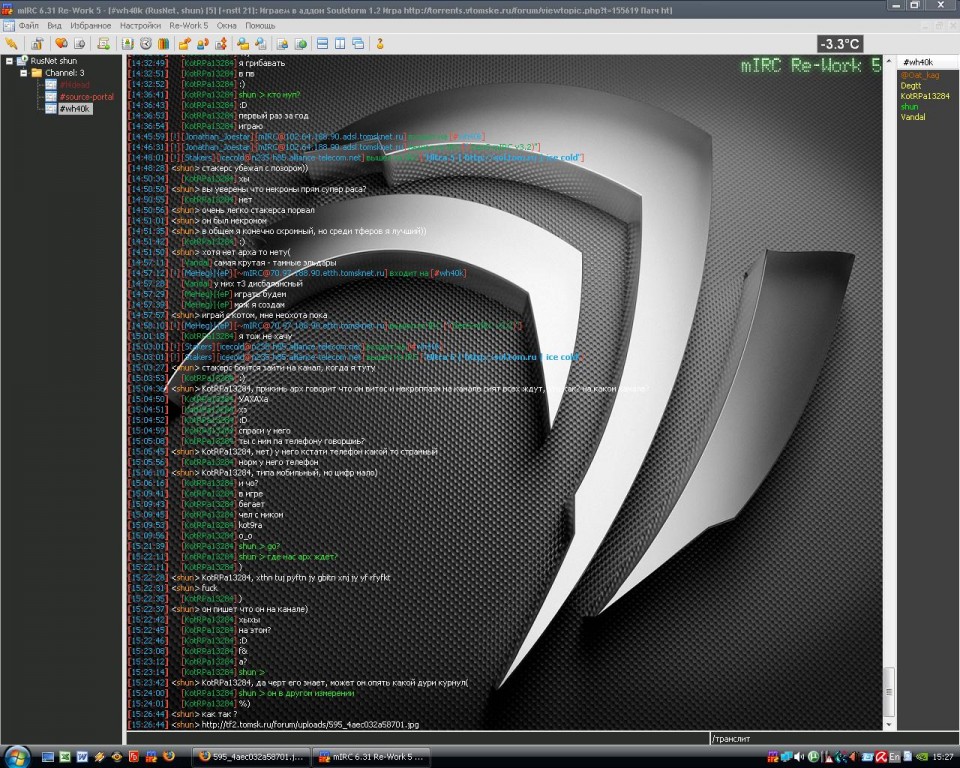
Task: Select user Vandal in nick list
Action: (913, 117)
